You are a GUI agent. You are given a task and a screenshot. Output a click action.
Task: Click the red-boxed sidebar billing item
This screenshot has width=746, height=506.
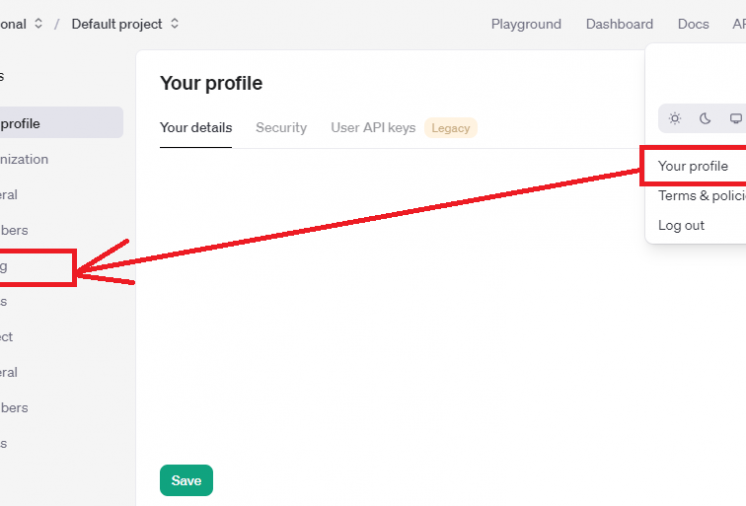tap(37, 267)
